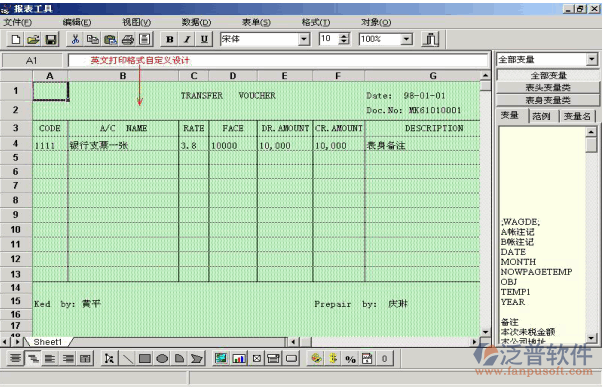Click the New document icon

click(16, 39)
